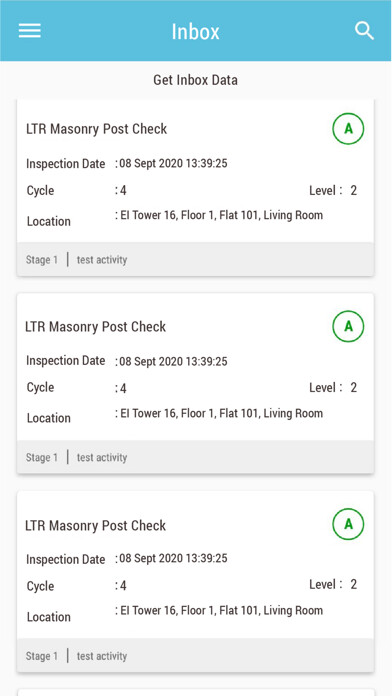Viewport: 392px width, 696px height.
Task: Click the second card's Cycle 4 value
Action: [121, 388]
